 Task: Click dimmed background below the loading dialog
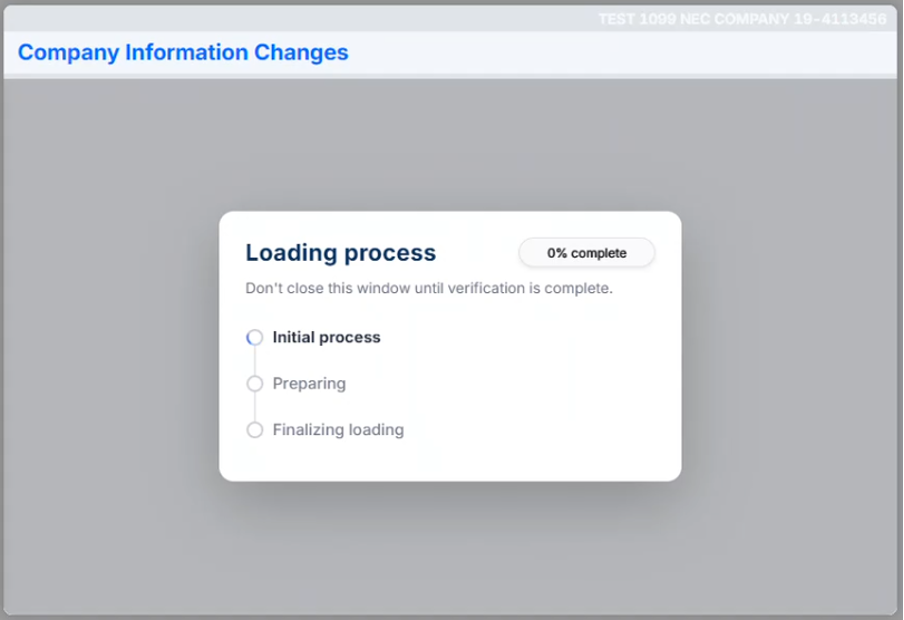click(x=450, y=548)
